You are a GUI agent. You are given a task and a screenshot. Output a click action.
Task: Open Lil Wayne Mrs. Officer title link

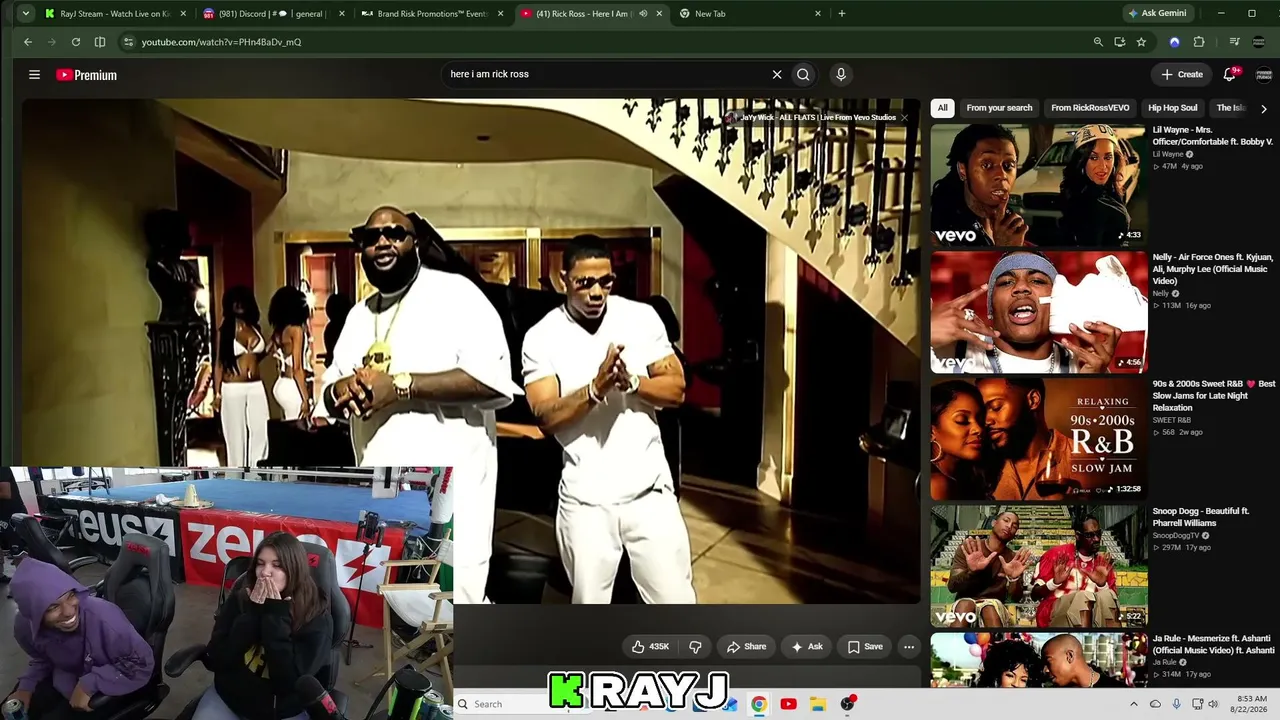click(1213, 136)
